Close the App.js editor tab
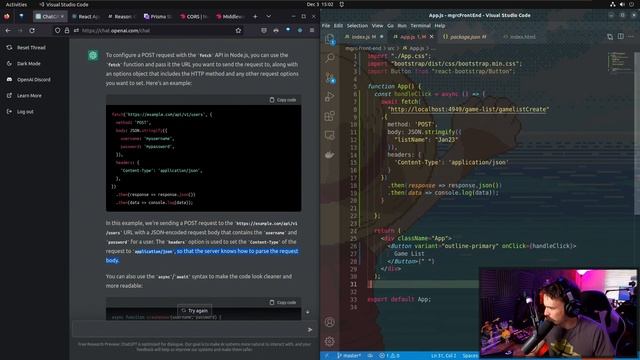Viewport: 640px width, 360px height. pos(431,37)
